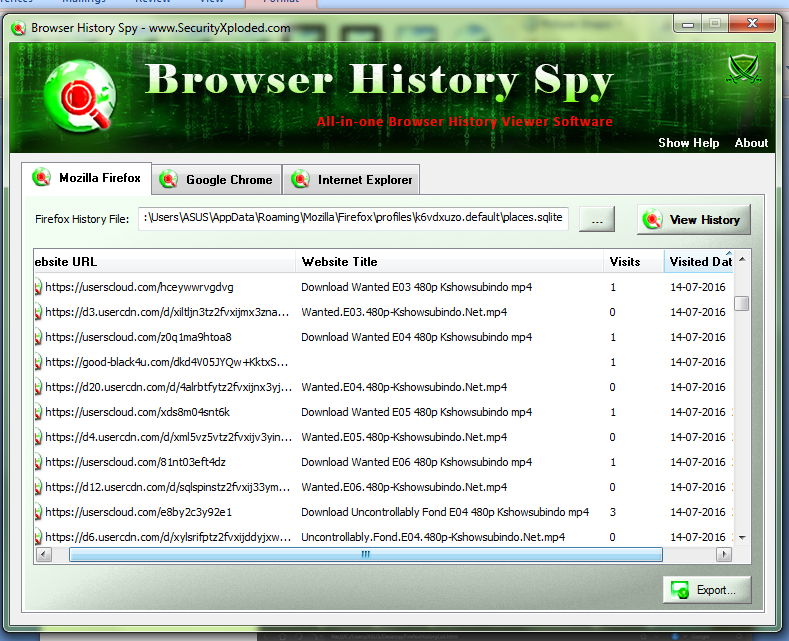Sort by Visits column header
Image resolution: width=789 pixels, height=641 pixels.
tap(634, 262)
